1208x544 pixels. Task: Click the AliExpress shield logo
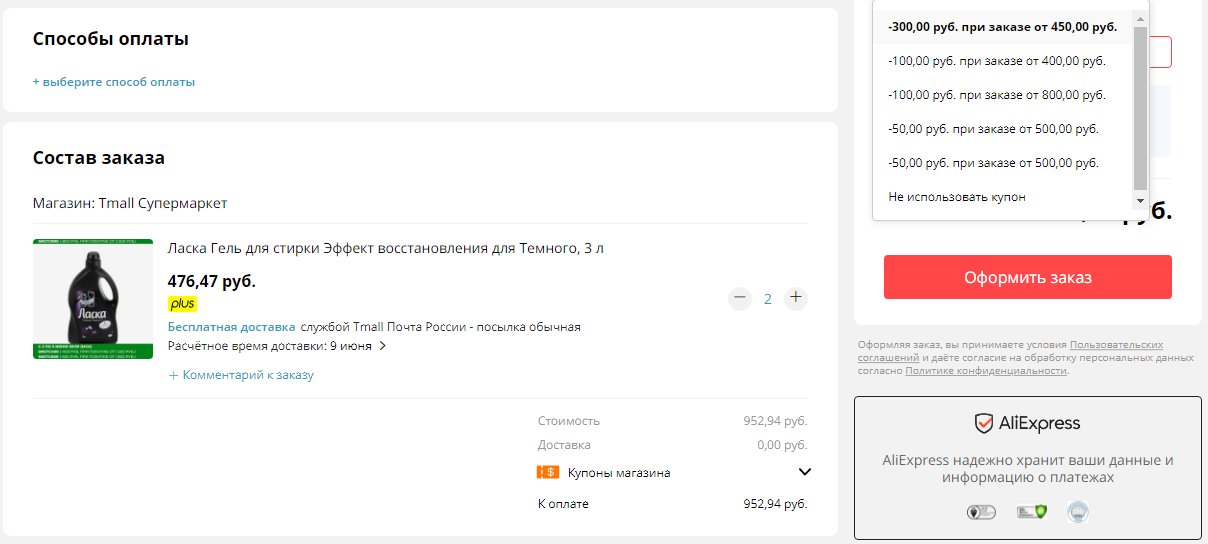[x=984, y=423]
